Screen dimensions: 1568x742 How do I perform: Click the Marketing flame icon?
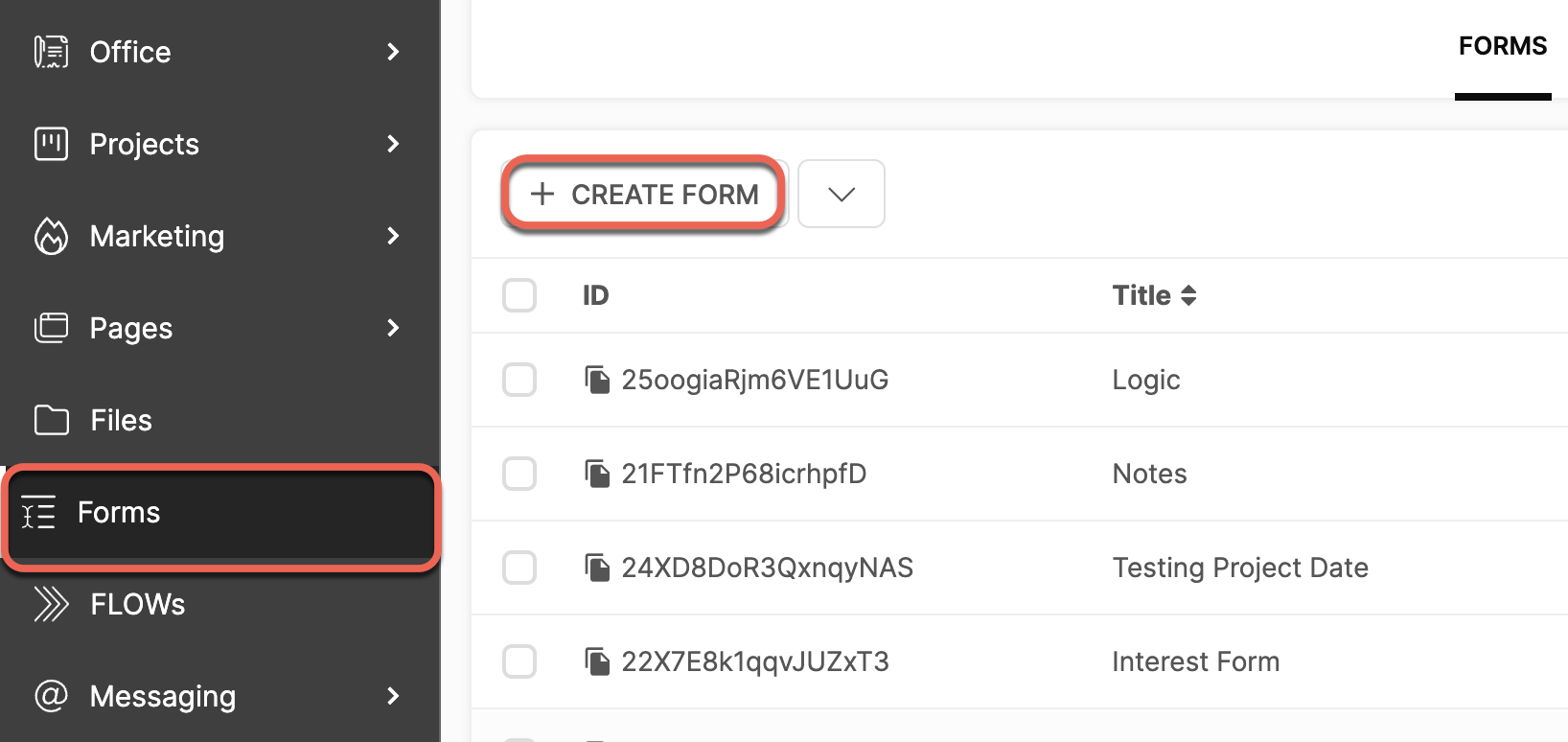click(x=51, y=236)
